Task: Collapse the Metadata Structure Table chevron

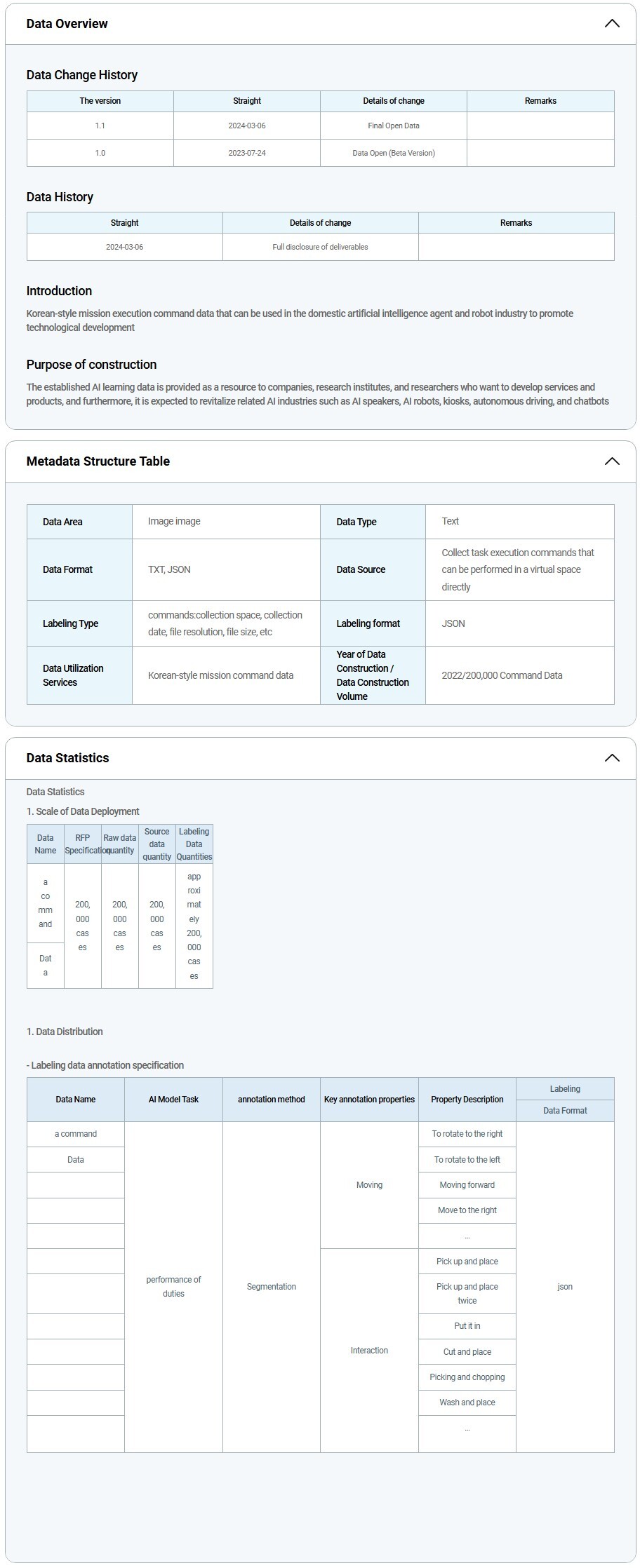Action: (x=611, y=461)
